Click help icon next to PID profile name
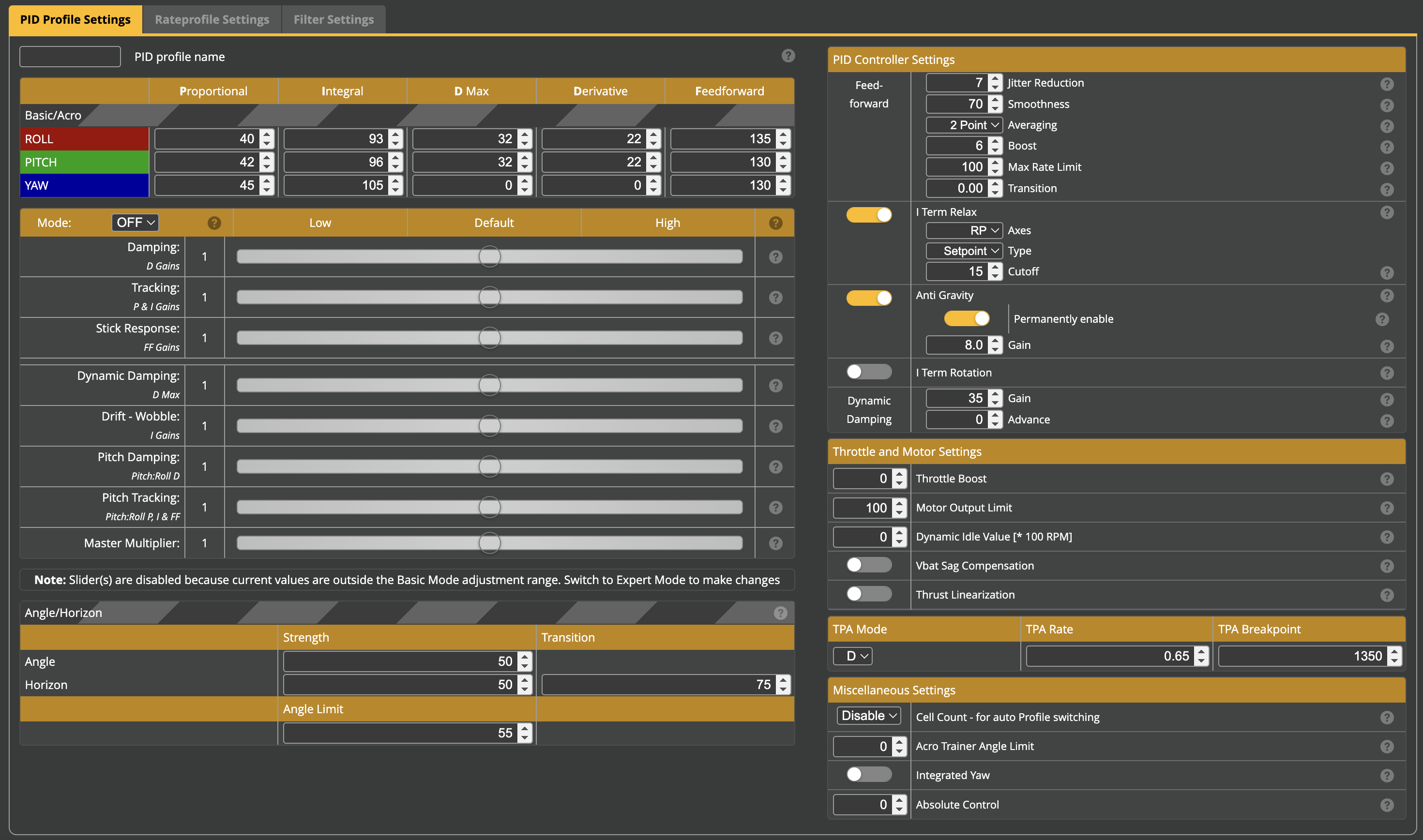This screenshot has height=840, width=1423. pos(788,56)
